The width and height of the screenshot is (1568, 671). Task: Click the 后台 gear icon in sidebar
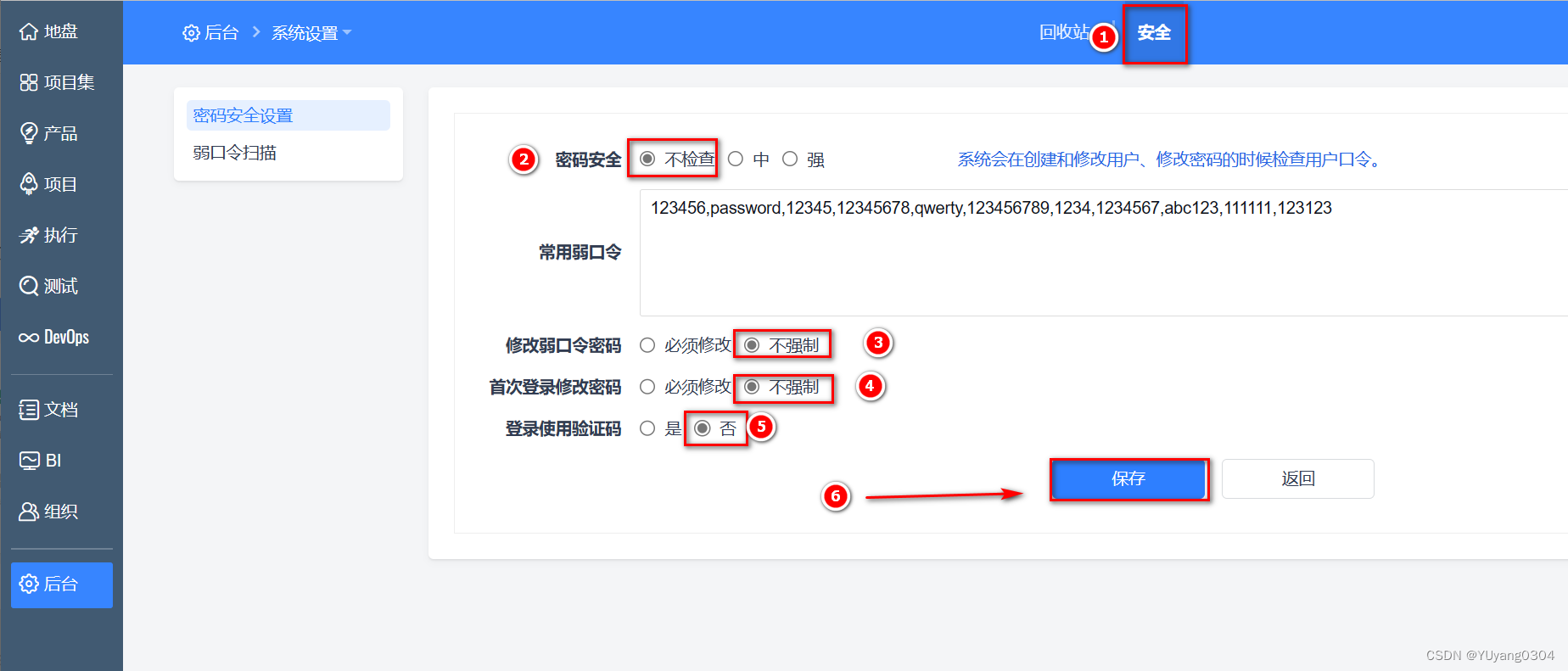(x=29, y=584)
